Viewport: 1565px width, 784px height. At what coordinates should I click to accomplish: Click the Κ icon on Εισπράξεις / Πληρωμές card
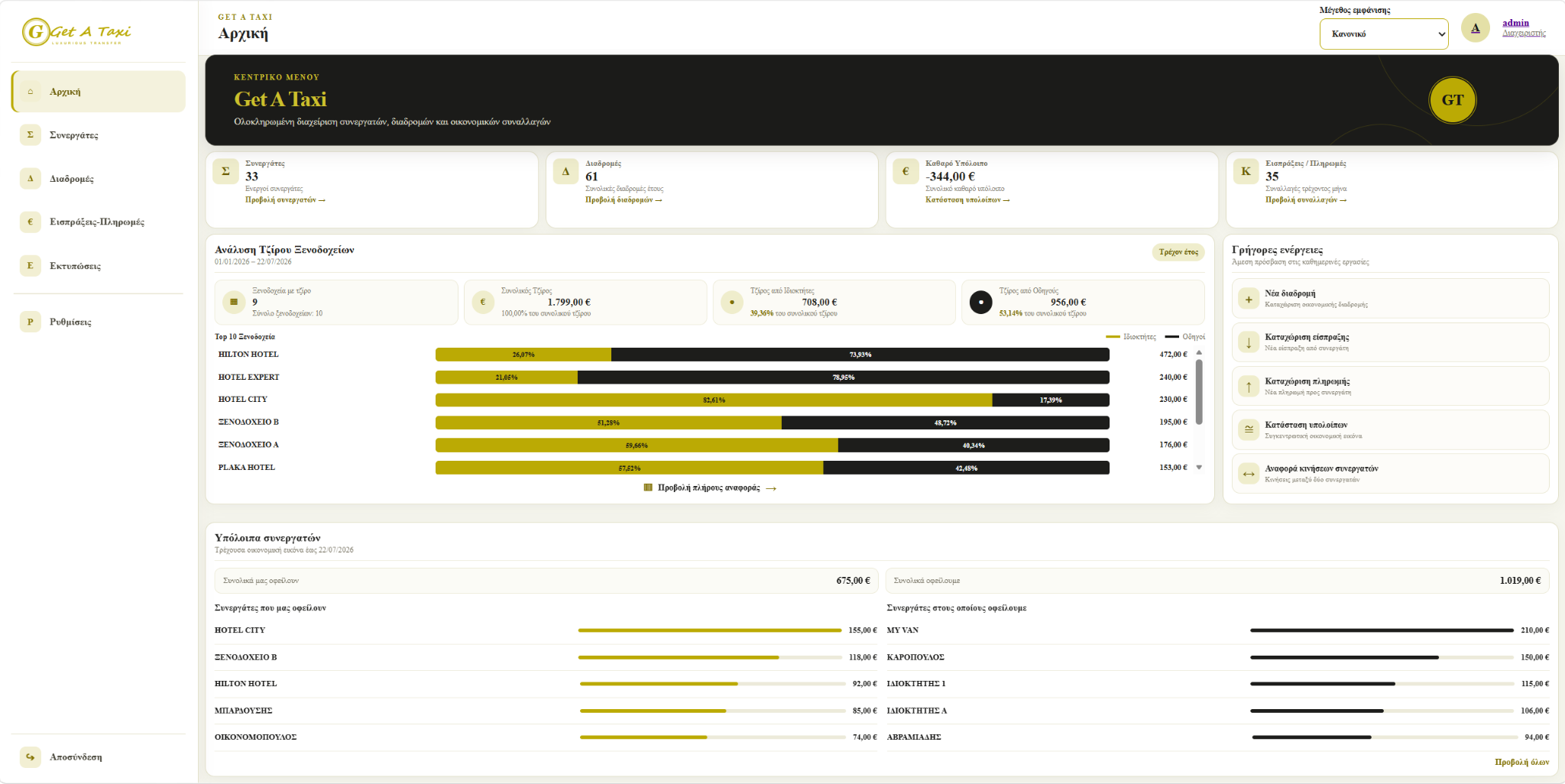(1246, 171)
